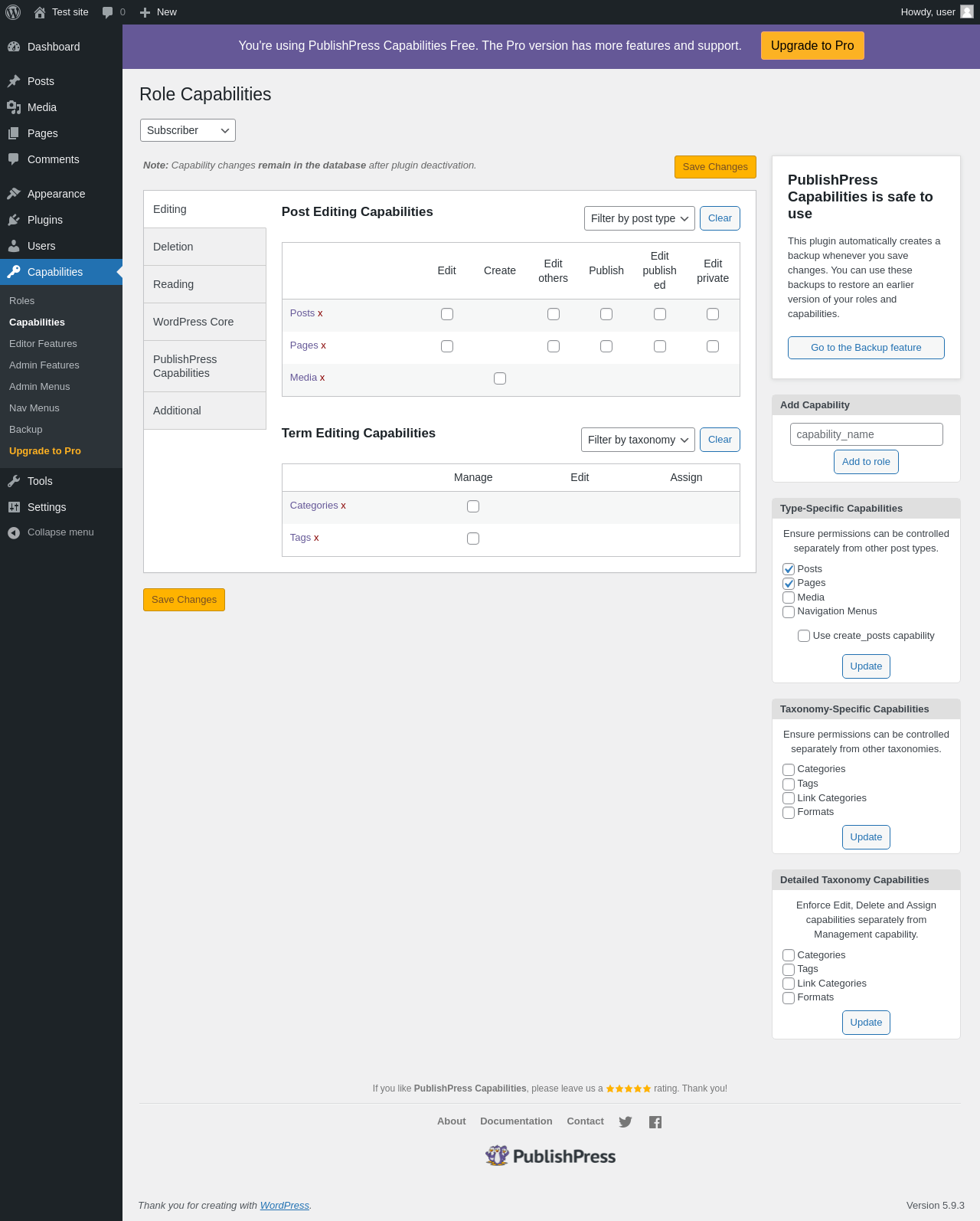
Task: Enable Navigation Menus type-specific checkbox
Action: (x=789, y=612)
